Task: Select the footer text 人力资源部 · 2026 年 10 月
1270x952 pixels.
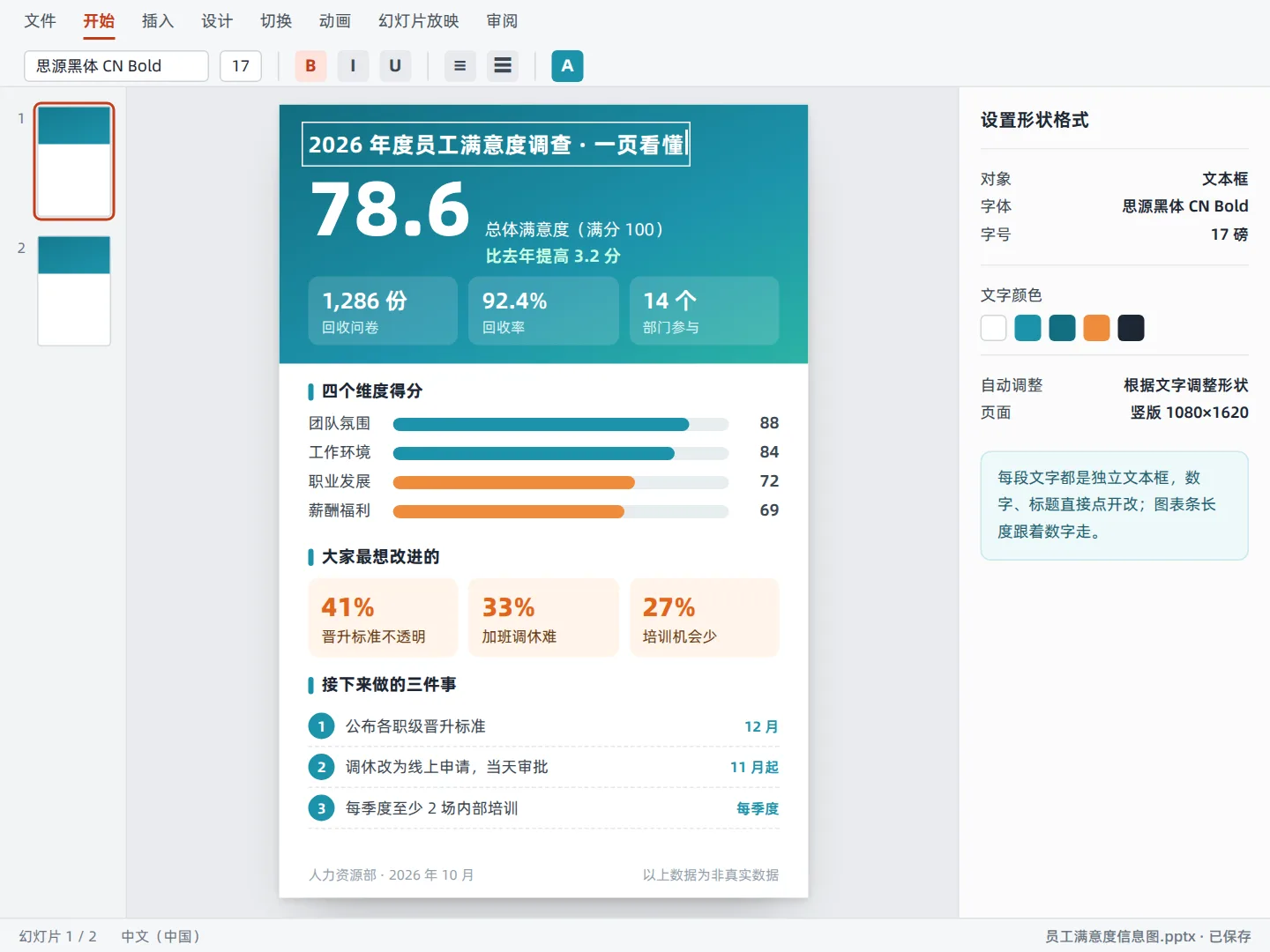Action: pyautogui.click(x=391, y=875)
